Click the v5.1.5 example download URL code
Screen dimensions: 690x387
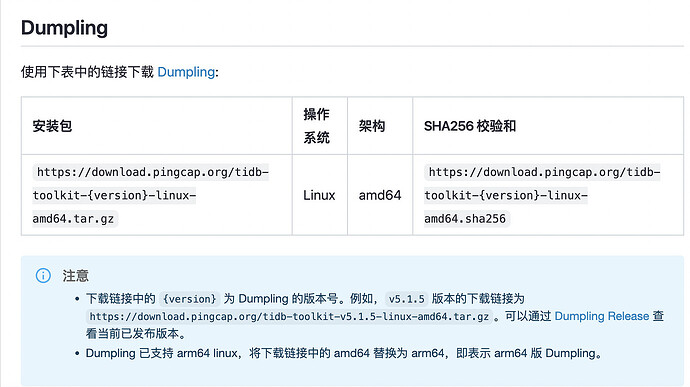click(x=289, y=317)
